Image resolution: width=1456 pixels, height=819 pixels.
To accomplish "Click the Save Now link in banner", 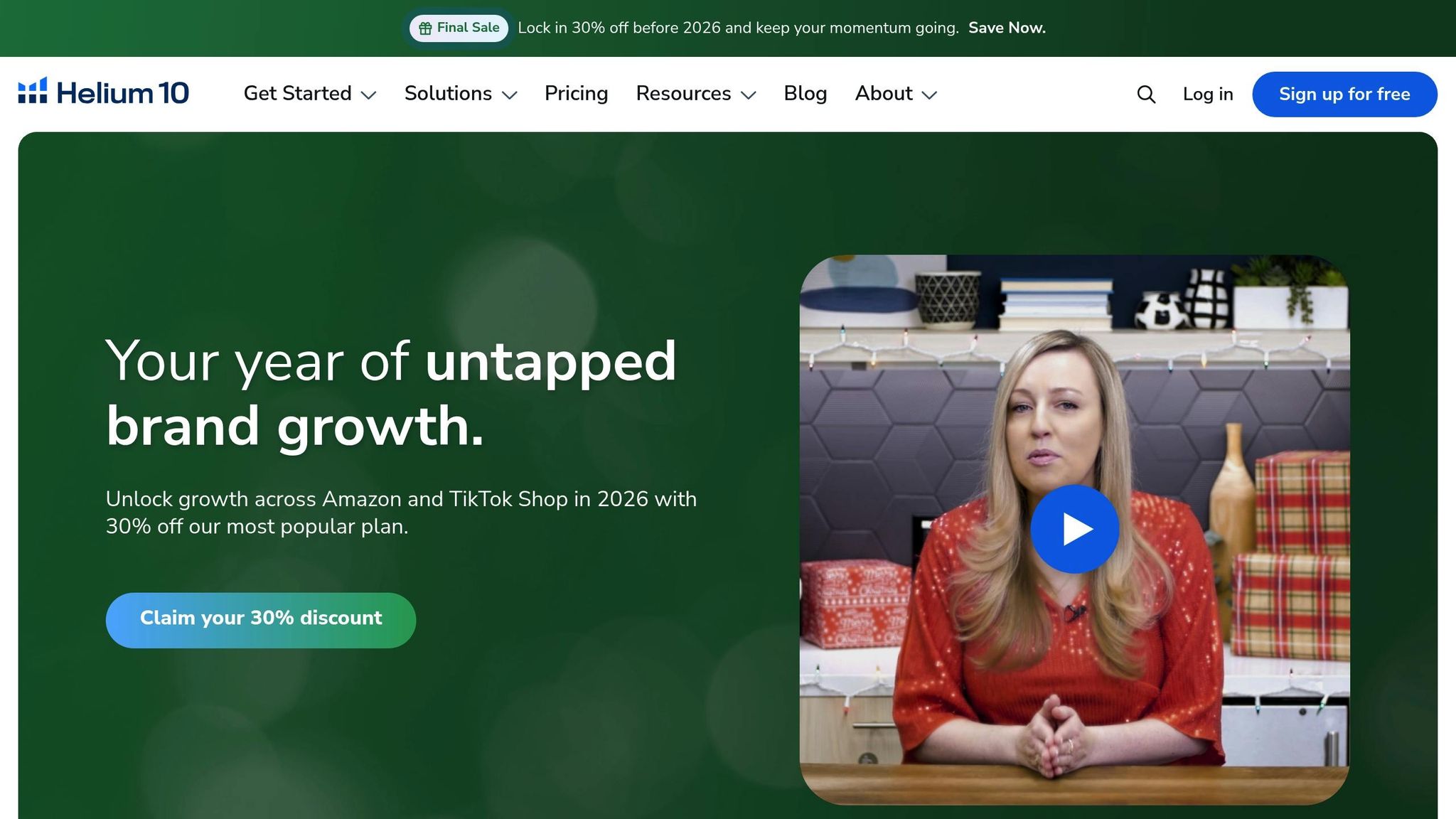I will tap(1007, 28).
